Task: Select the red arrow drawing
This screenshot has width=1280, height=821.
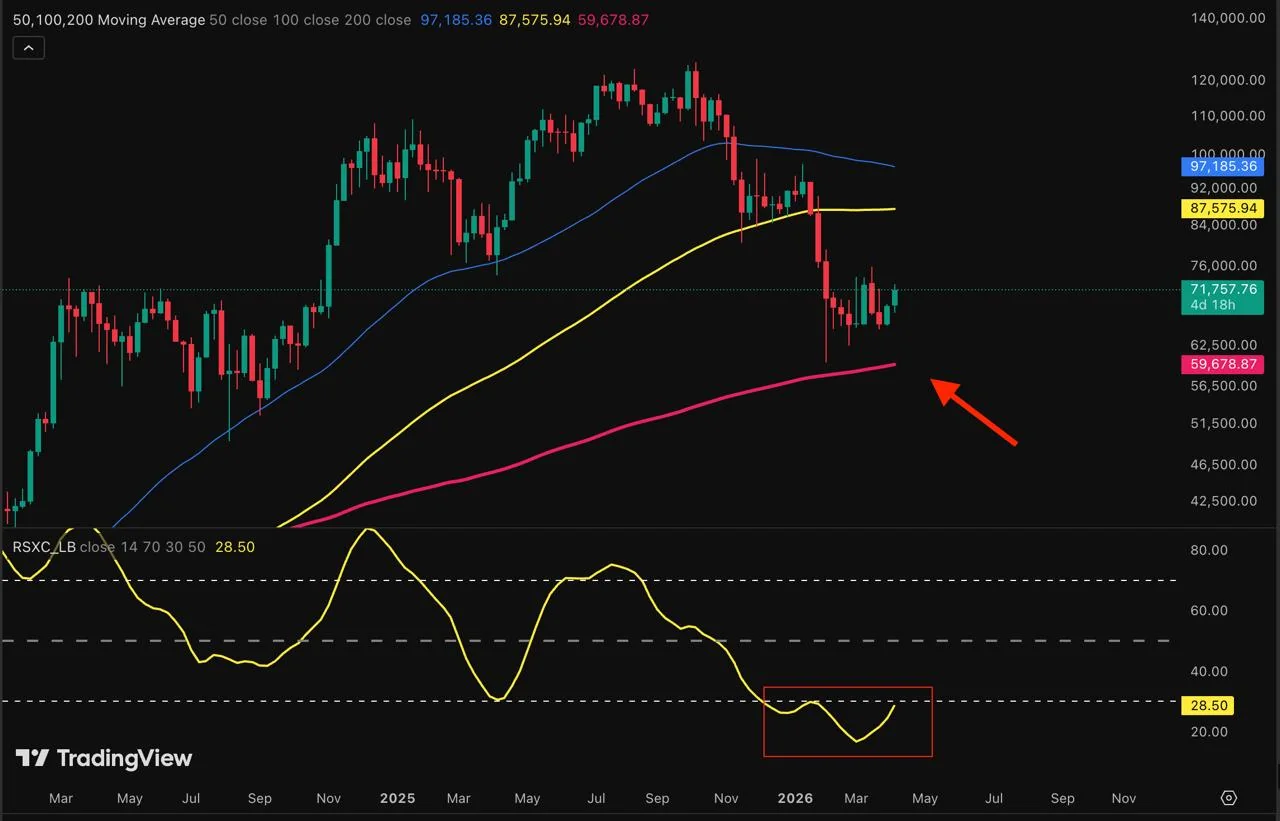Action: point(975,411)
